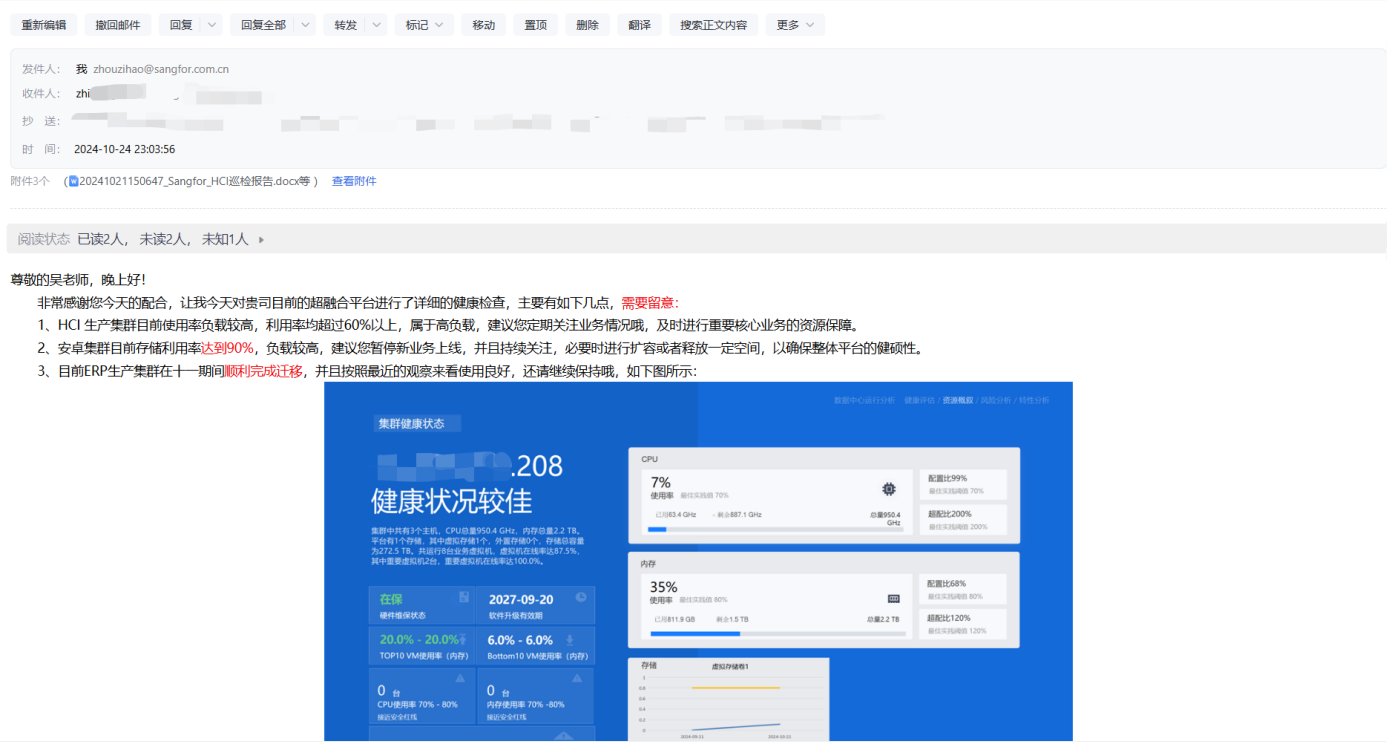The image size is (1387, 744).
Task: Expand the 阅读状态 read status details
Action: point(259,239)
